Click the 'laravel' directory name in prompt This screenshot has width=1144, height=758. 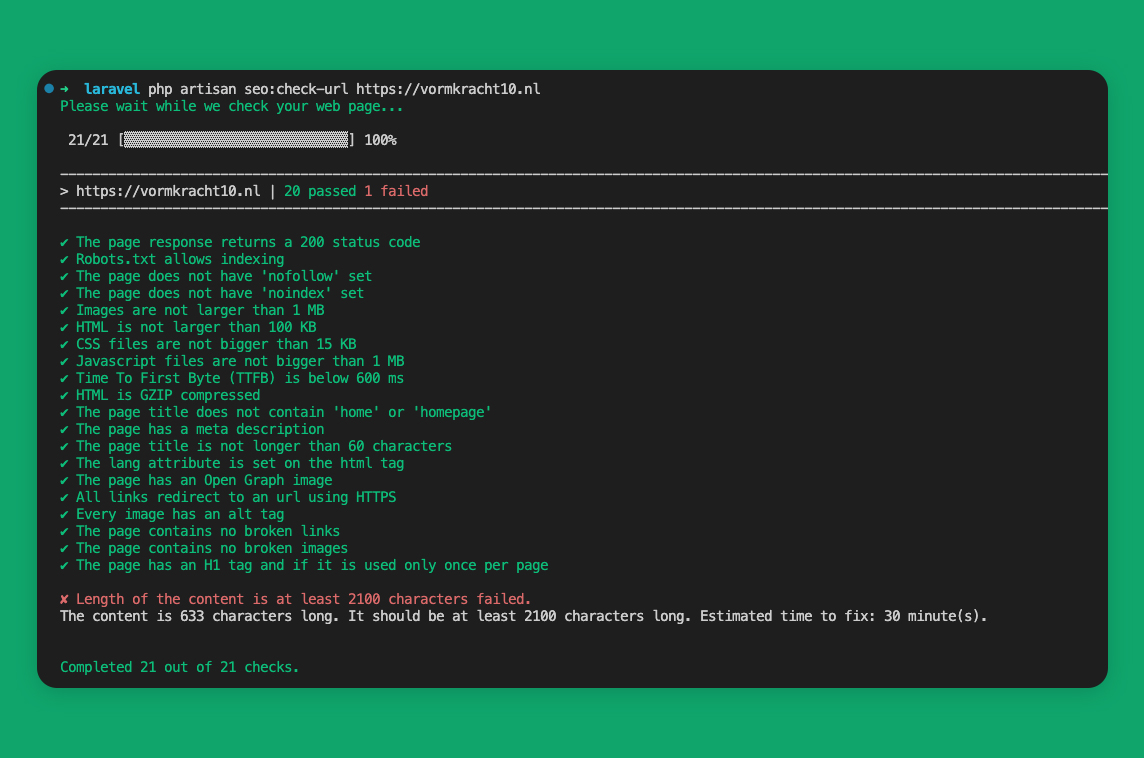click(x=112, y=89)
